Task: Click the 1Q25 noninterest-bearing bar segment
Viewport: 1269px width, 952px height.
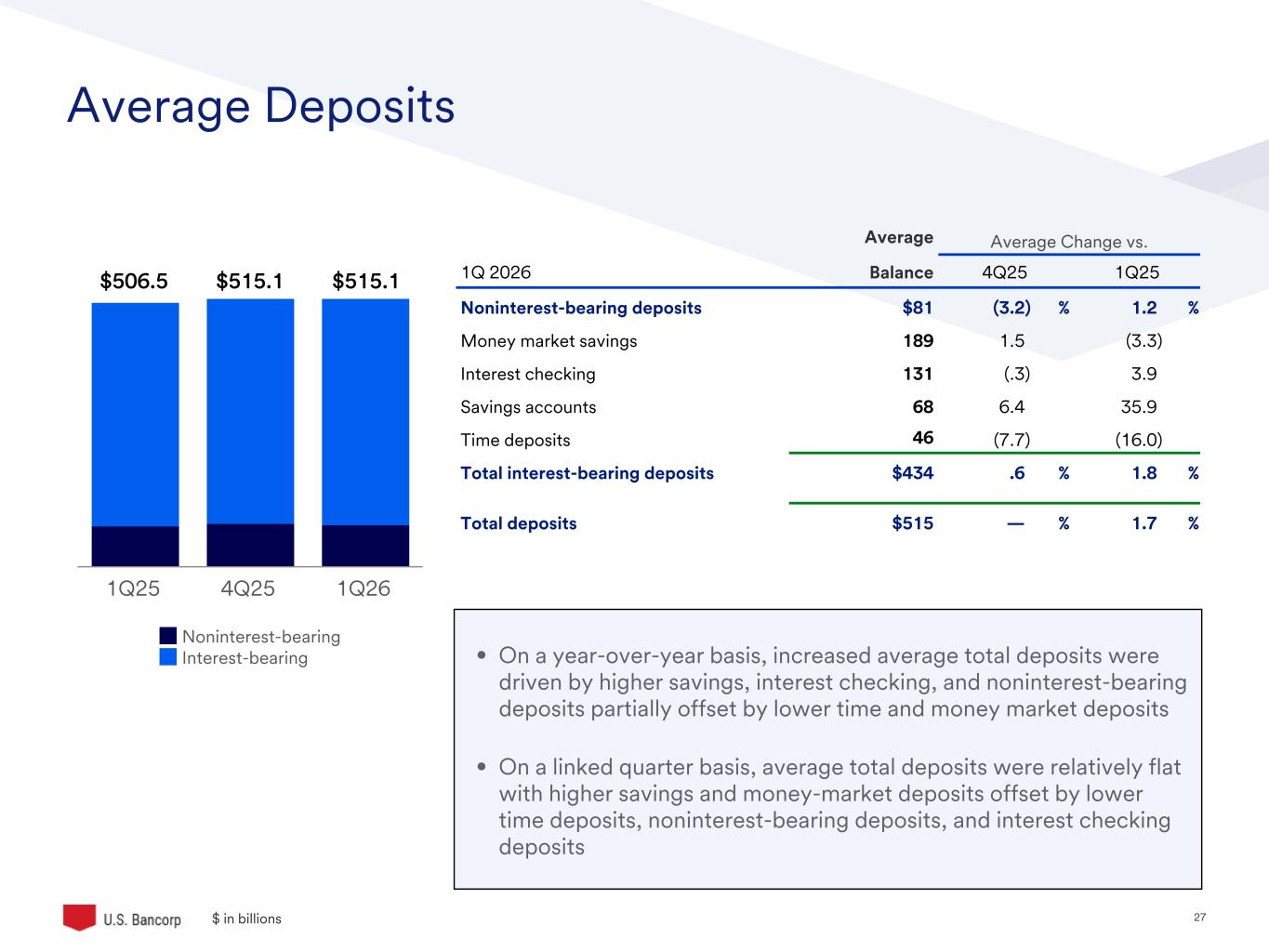Action: [x=135, y=546]
